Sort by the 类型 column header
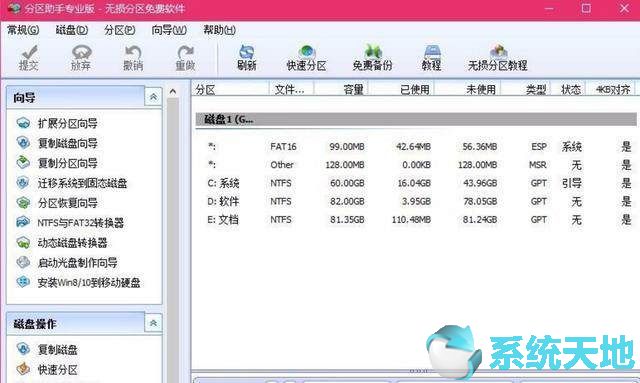 pos(526,89)
